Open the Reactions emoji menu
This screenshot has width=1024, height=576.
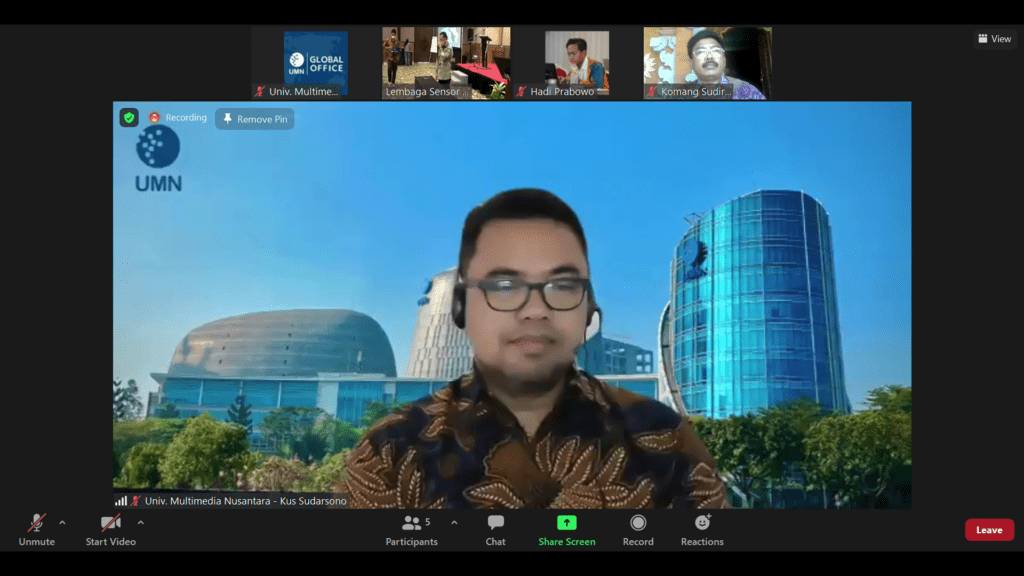pyautogui.click(x=702, y=523)
